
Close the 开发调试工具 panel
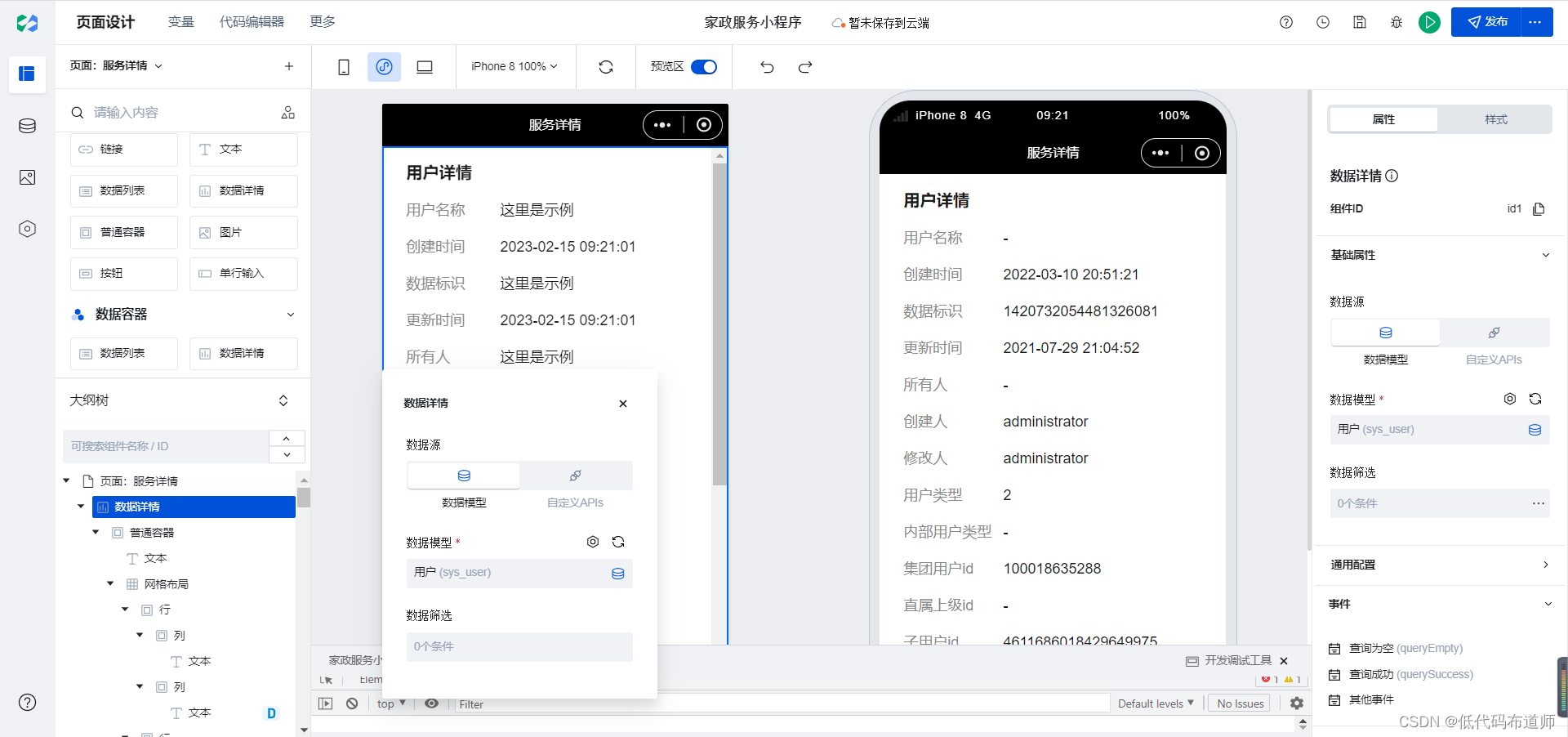click(x=1284, y=660)
